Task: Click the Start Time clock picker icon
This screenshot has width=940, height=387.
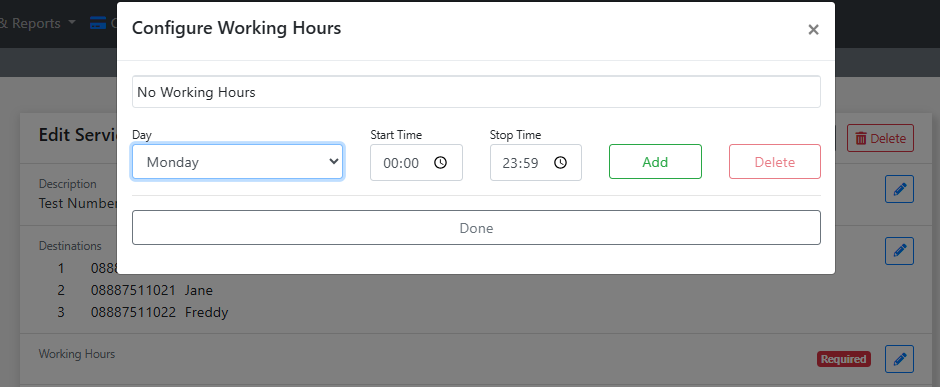Action: (441, 162)
